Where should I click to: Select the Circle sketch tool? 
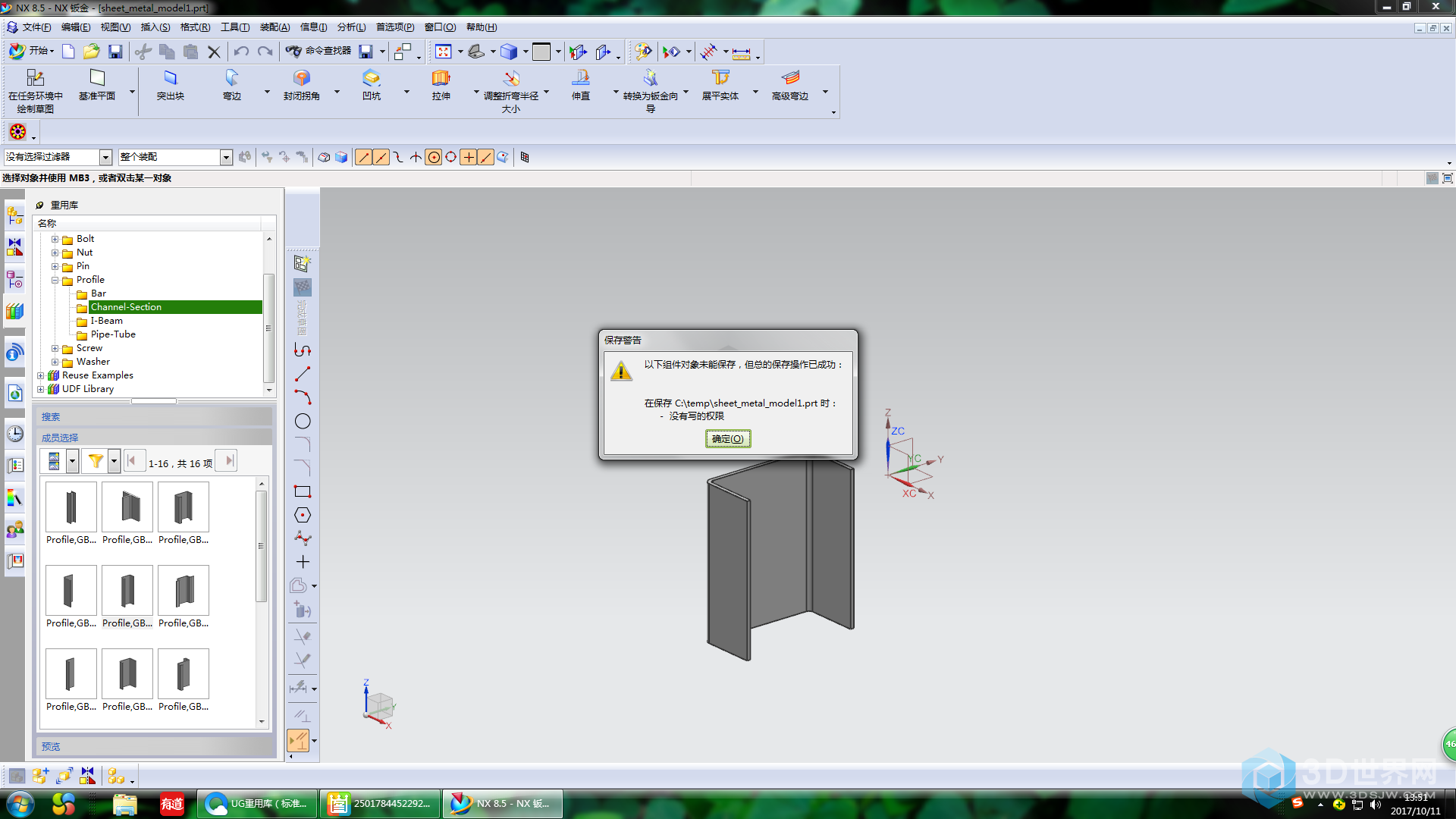point(303,422)
